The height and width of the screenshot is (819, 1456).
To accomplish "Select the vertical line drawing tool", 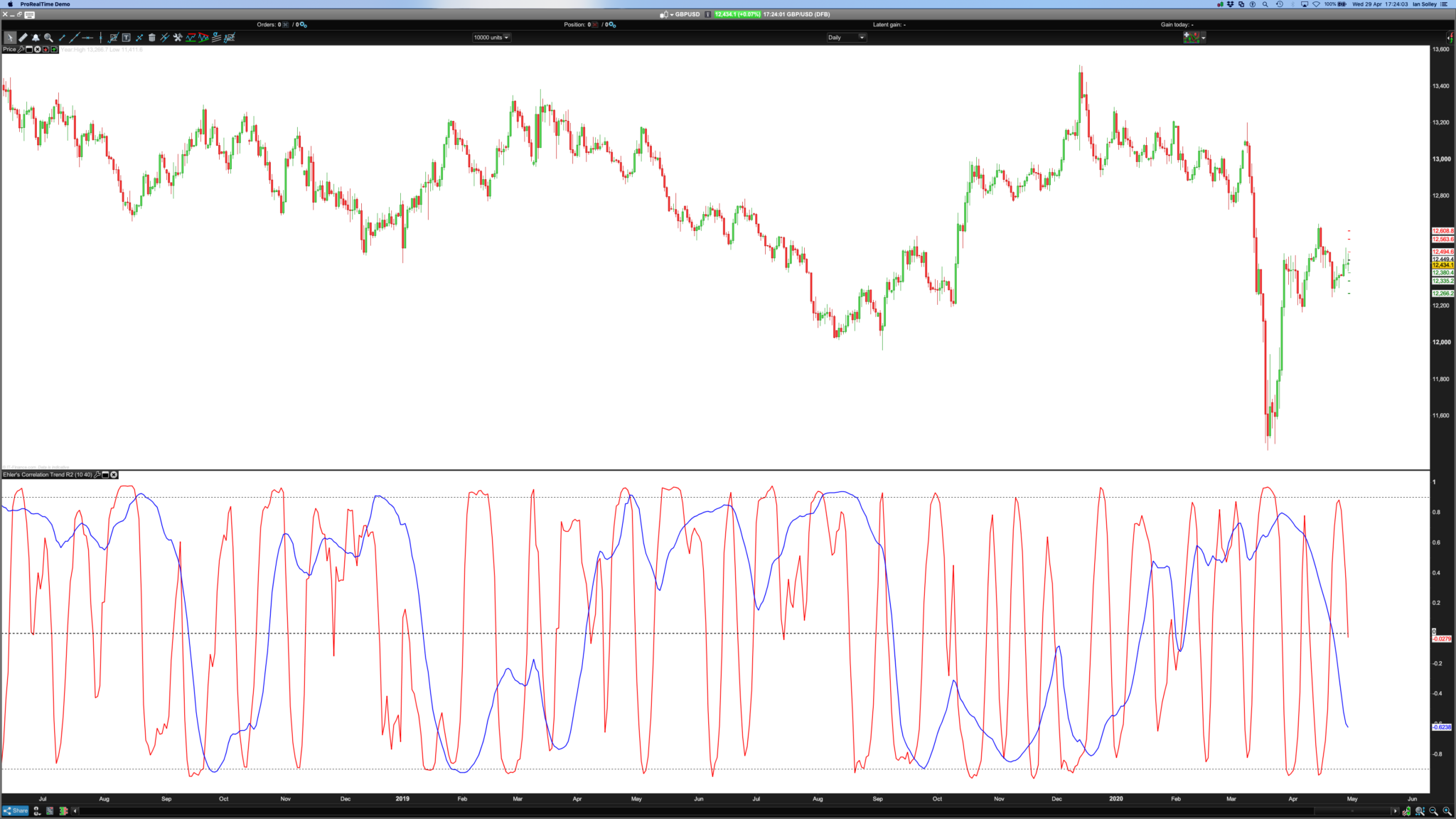I will [100, 38].
